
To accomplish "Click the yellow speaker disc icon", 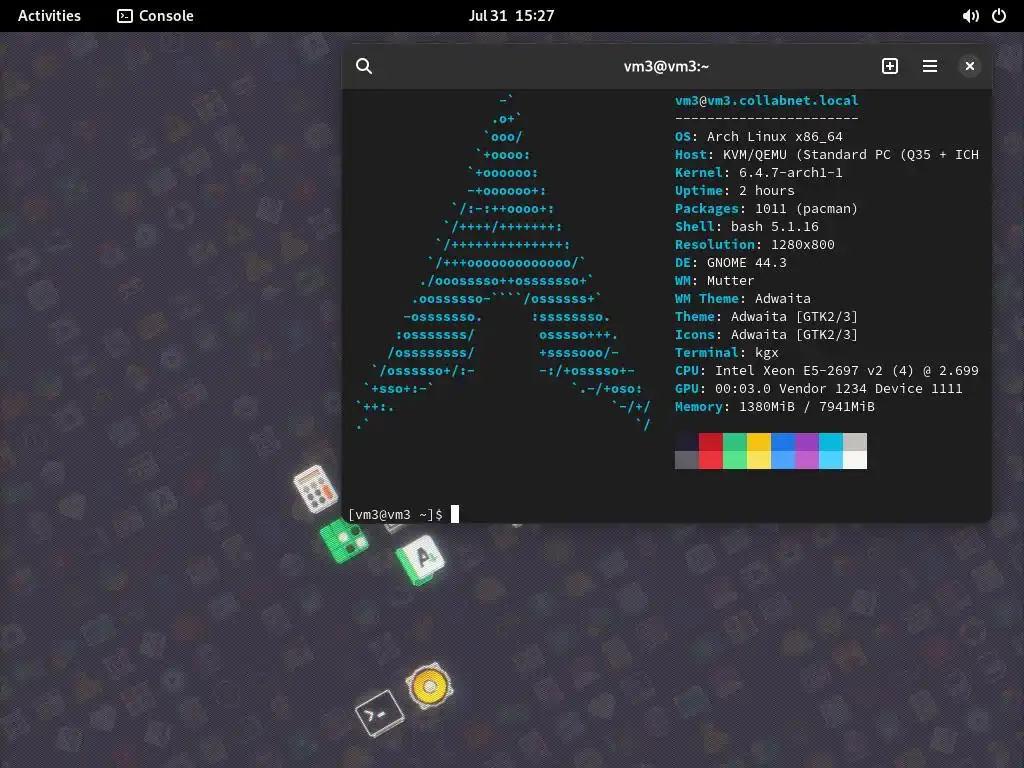I will pyautogui.click(x=429, y=686).
